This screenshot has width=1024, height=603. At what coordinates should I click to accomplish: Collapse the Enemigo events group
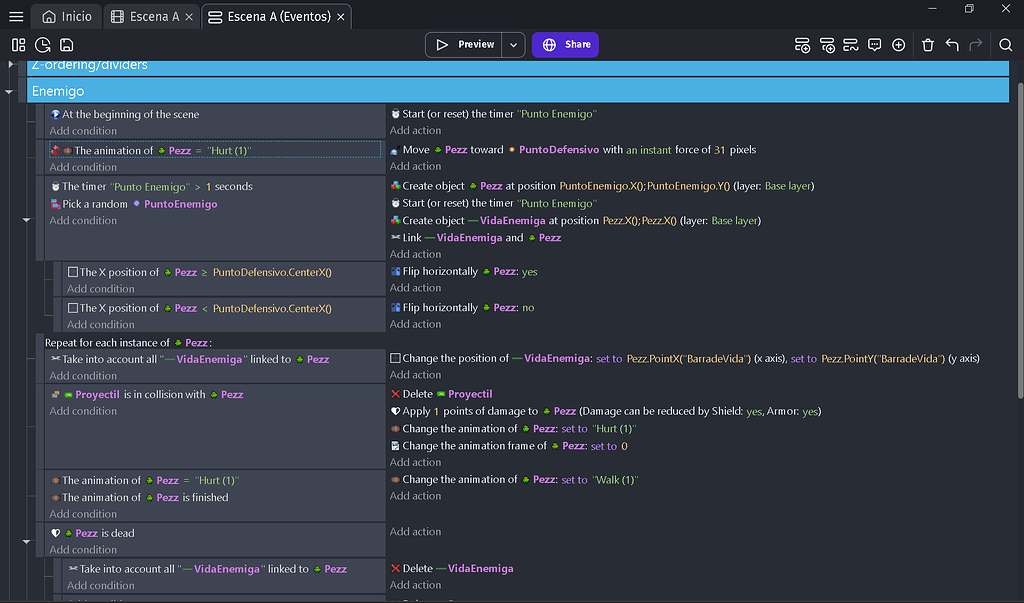9,90
